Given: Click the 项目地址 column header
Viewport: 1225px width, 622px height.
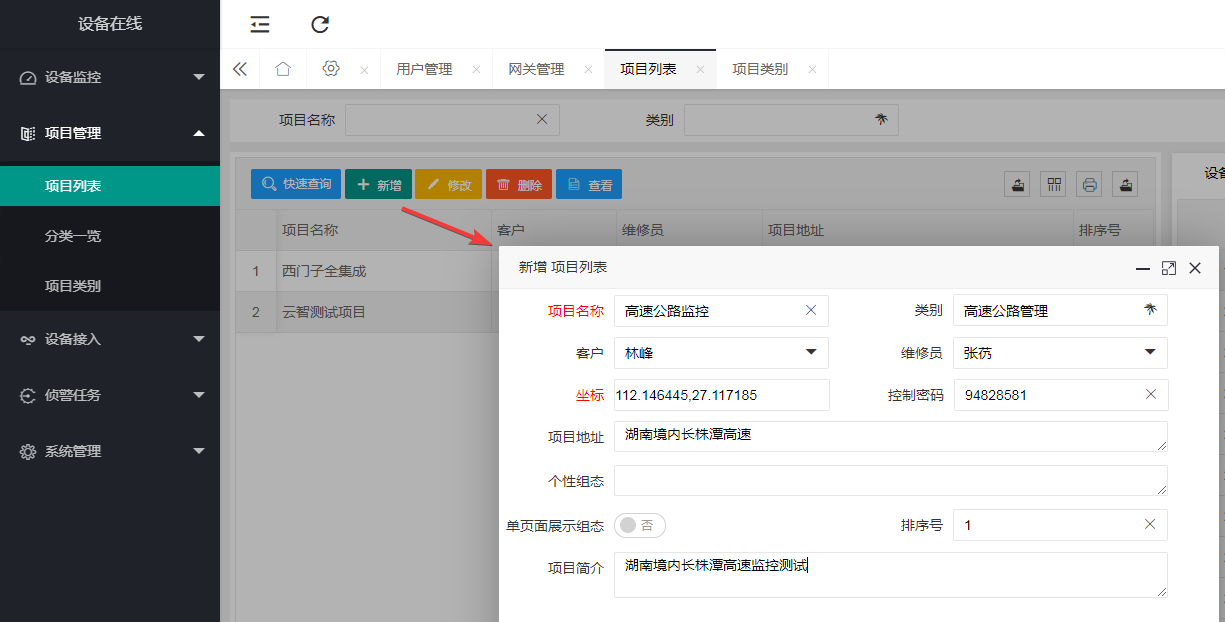Looking at the screenshot, I should tap(917, 230).
